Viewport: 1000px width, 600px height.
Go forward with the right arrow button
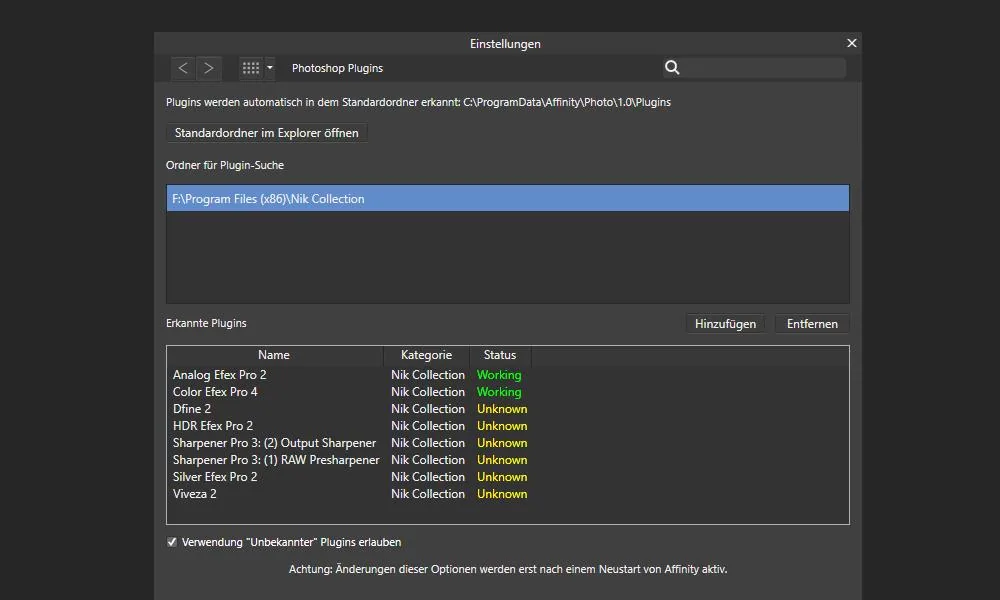209,68
